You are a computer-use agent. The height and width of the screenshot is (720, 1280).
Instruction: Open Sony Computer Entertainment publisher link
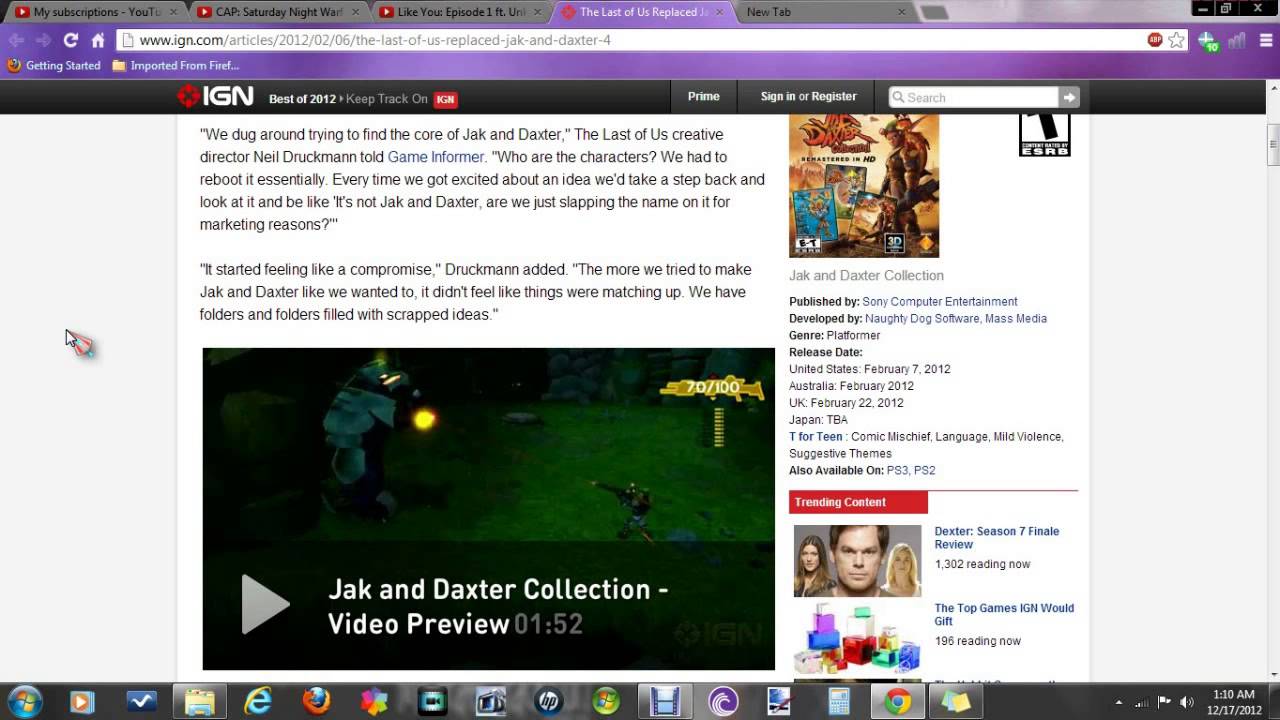pos(940,301)
